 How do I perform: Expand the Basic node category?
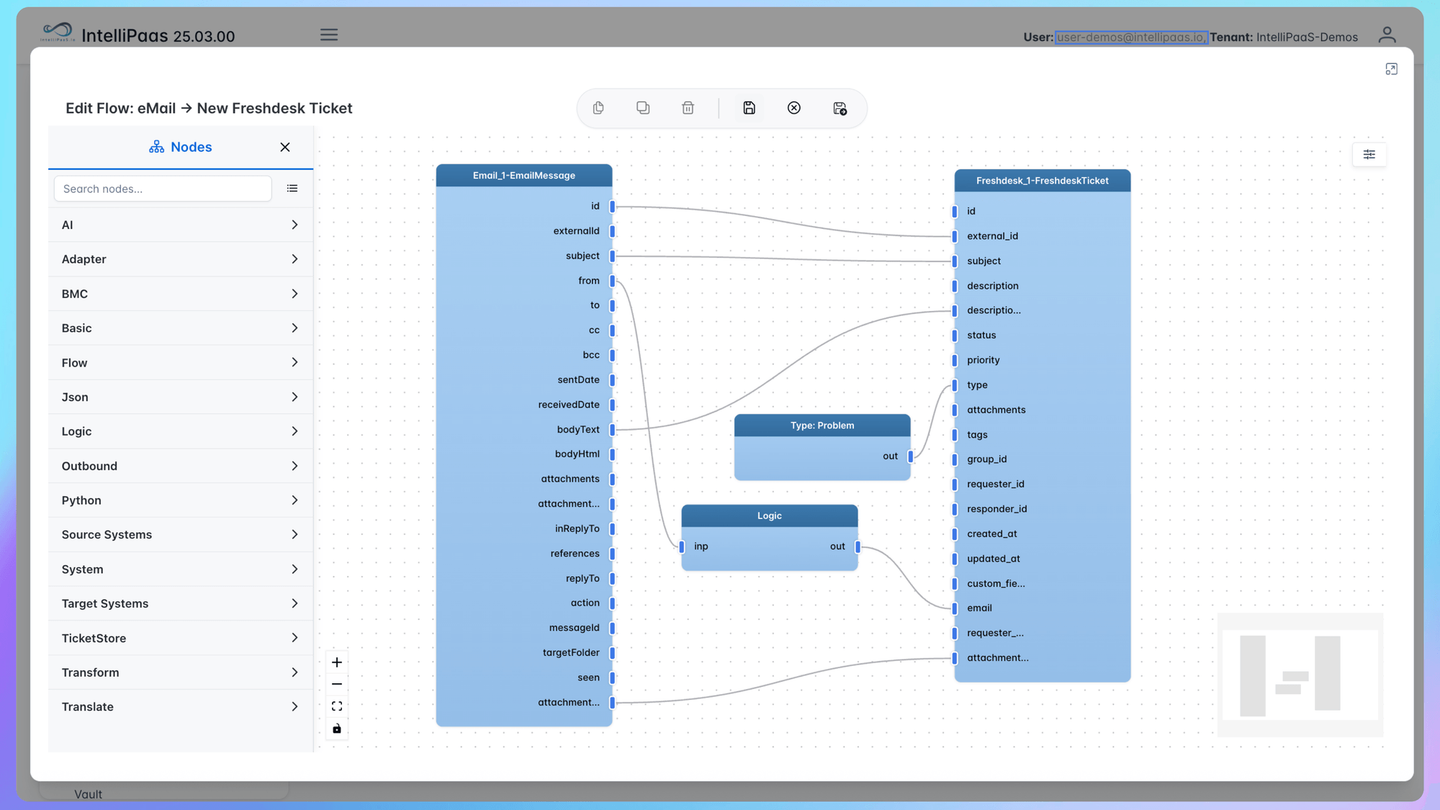[180, 328]
